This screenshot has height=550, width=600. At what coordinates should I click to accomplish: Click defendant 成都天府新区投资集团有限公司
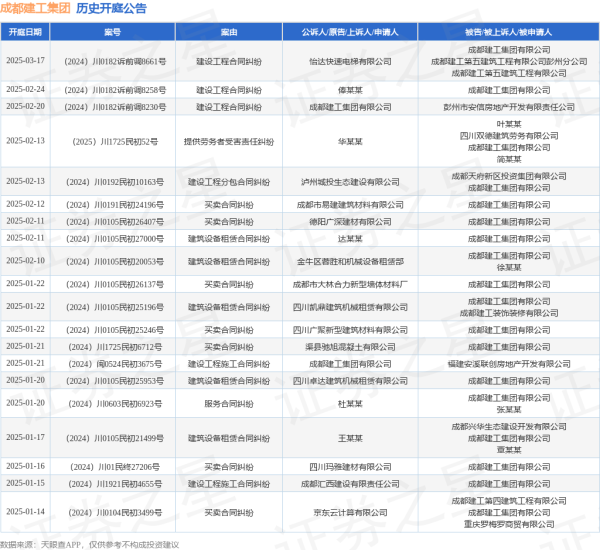coord(509,176)
